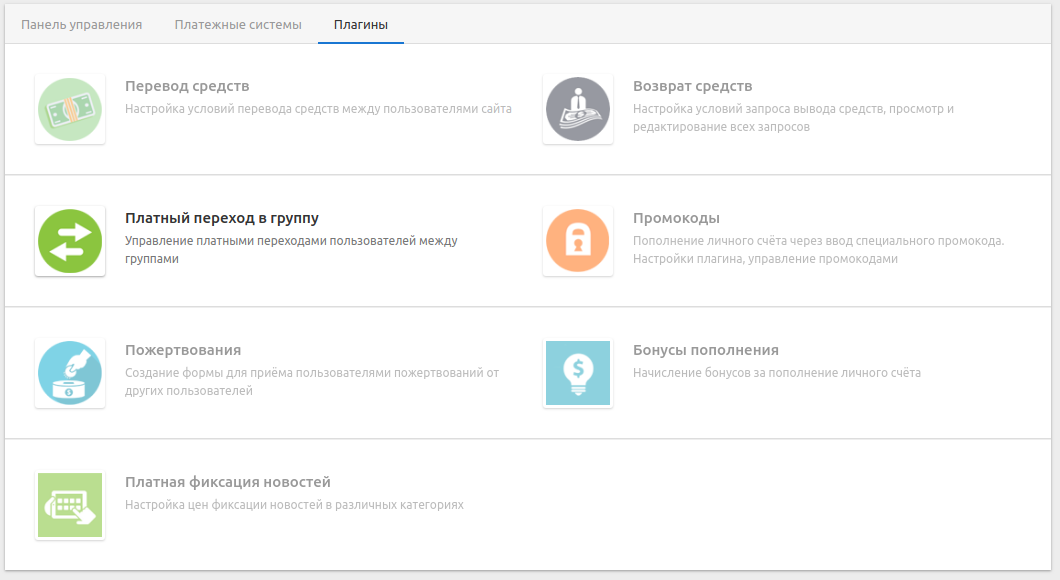Open the Бонусы пополнения plugin title

[705, 350]
